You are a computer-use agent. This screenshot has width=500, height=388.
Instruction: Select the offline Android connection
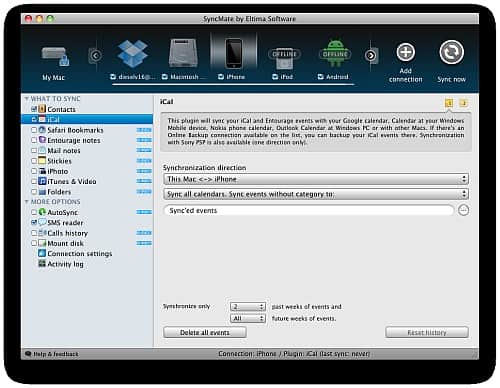tap(335, 53)
